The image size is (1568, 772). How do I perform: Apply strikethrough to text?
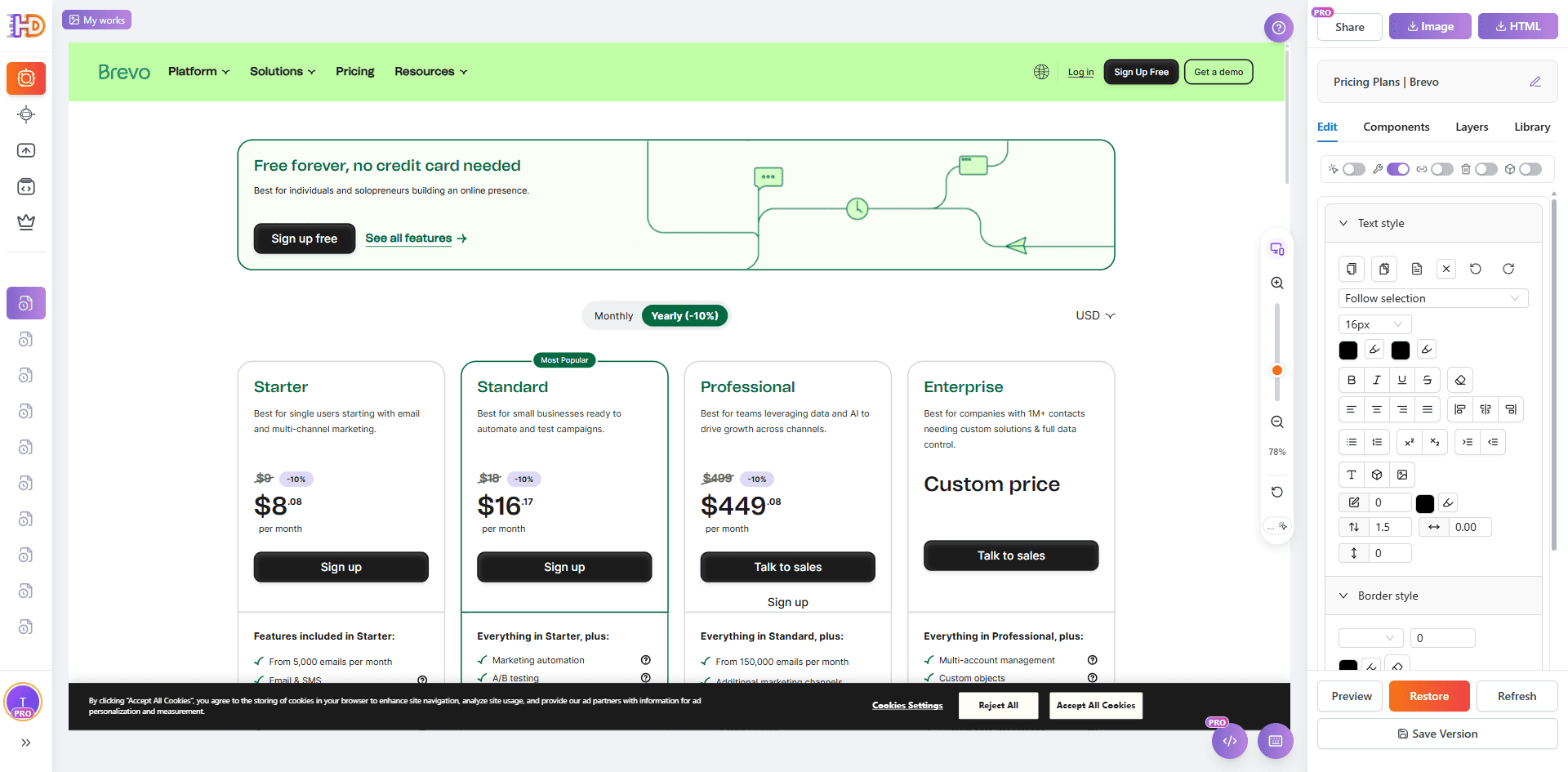point(1428,380)
